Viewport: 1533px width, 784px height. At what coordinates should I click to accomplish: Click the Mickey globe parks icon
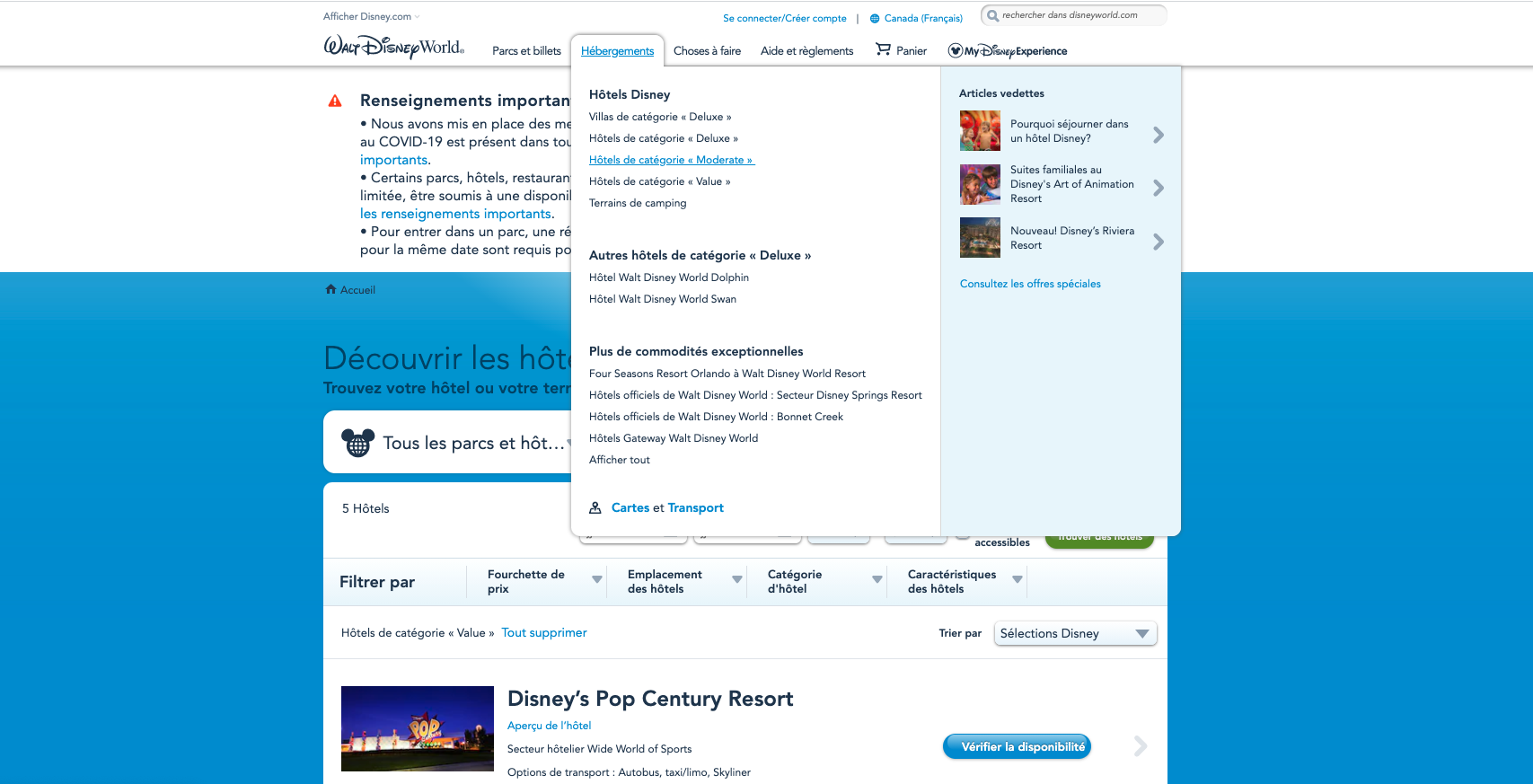[x=357, y=443]
